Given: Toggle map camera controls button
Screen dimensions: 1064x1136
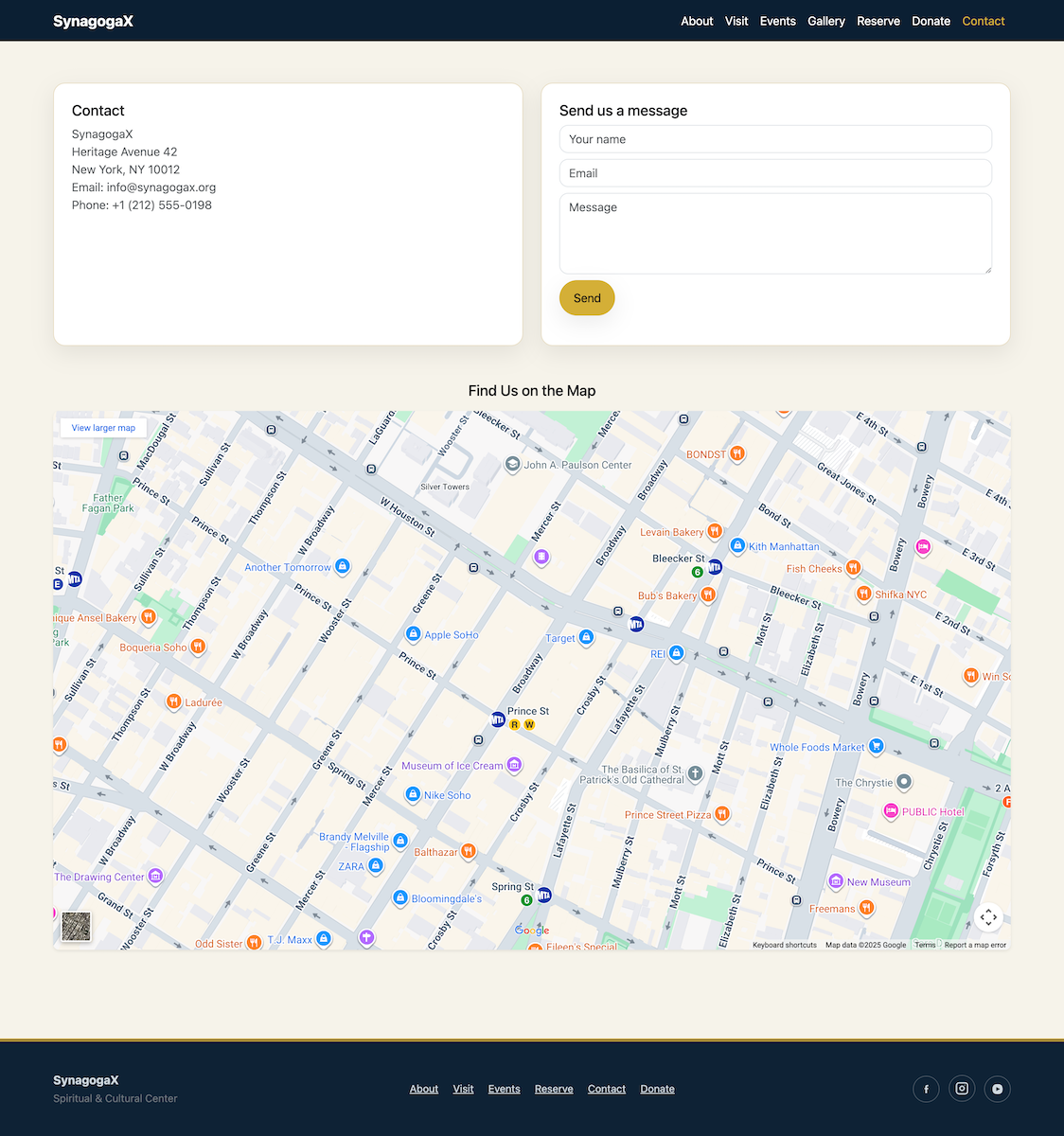Looking at the screenshot, I should point(988,916).
